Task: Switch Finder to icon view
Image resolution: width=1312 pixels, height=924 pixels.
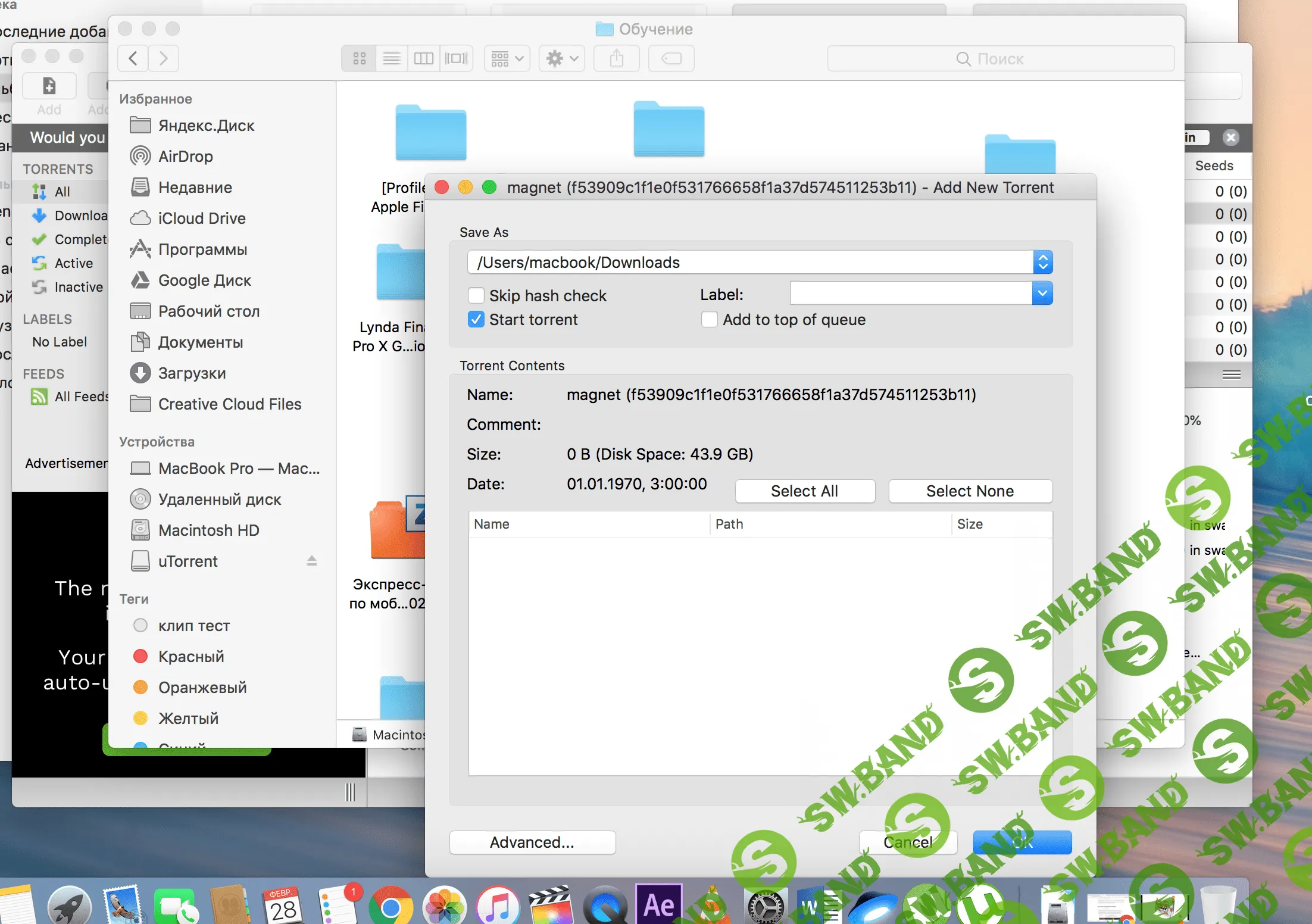Action: click(x=359, y=58)
